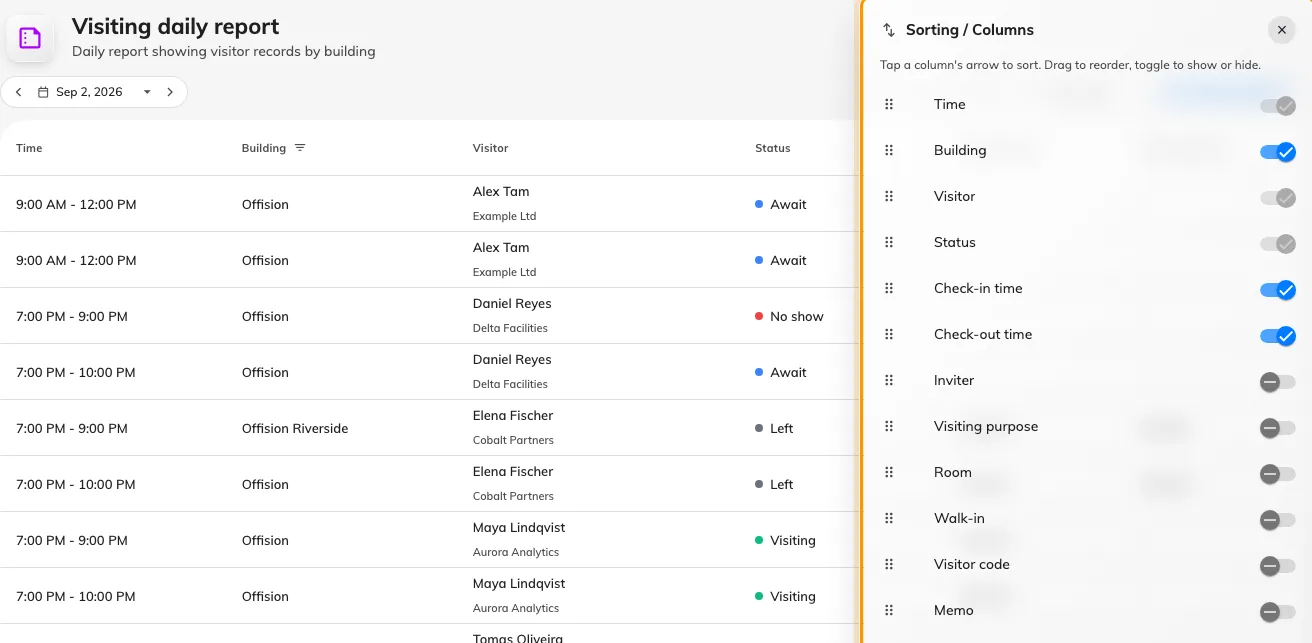This screenshot has width=1312, height=643.
Task: Enable the Walk-in column toggle
Action: [x=1278, y=519]
